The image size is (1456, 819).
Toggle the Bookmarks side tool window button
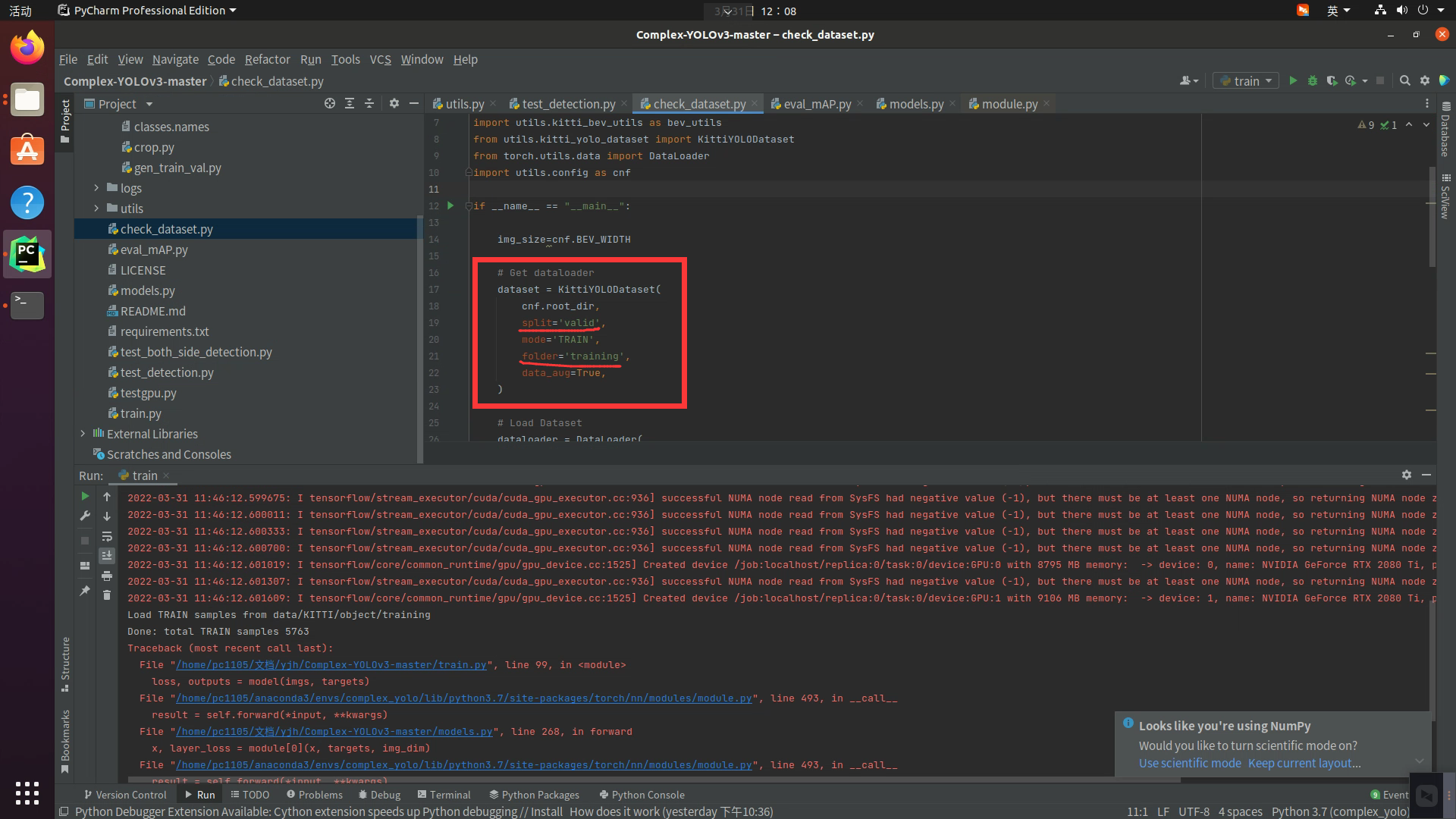tap(65, 741)
